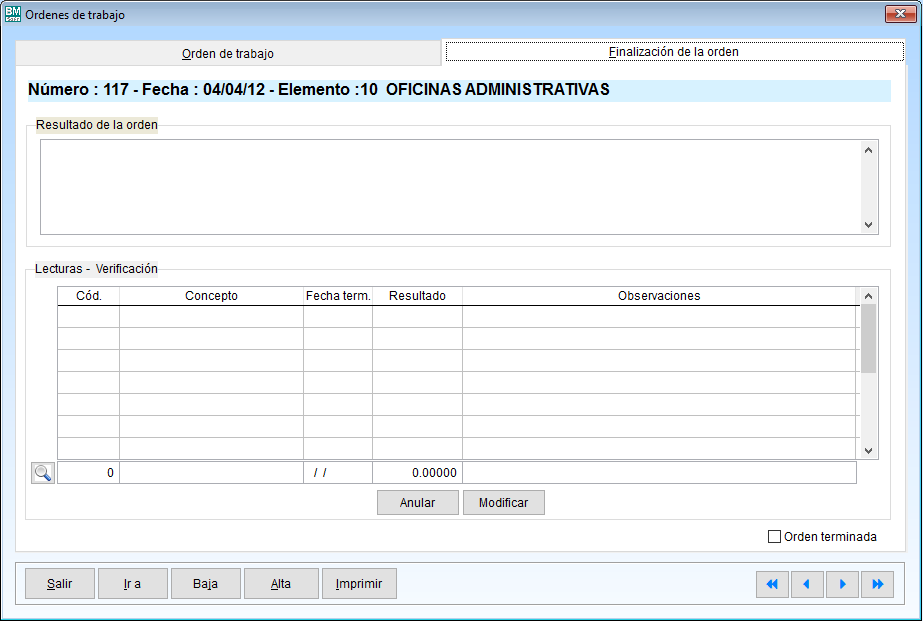923x621 pixels.
Task: Switch to the Orden de trabajo tab
Action: pyautogui.click(x=228, y=53)
